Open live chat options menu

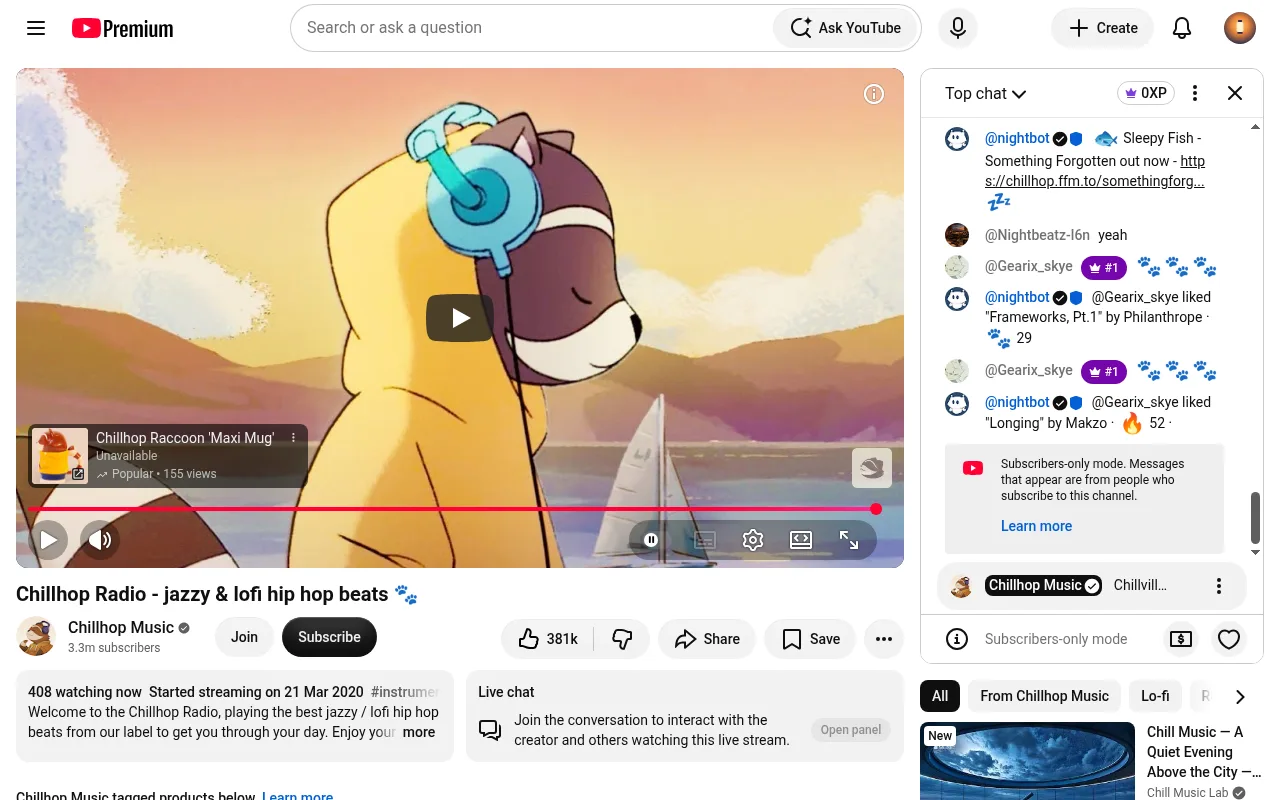[x=1195, y=93]
